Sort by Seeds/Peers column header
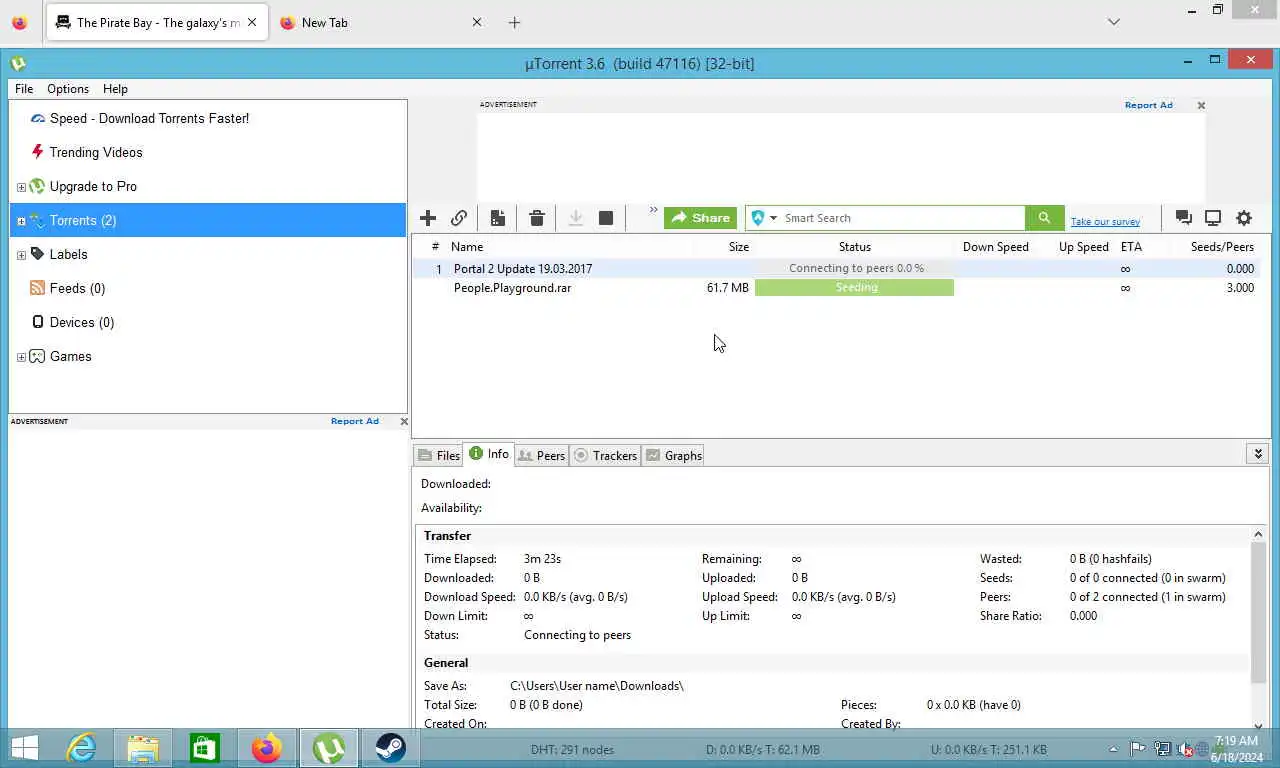The width and height of the screenshot is (1280, 768). 1222,246
